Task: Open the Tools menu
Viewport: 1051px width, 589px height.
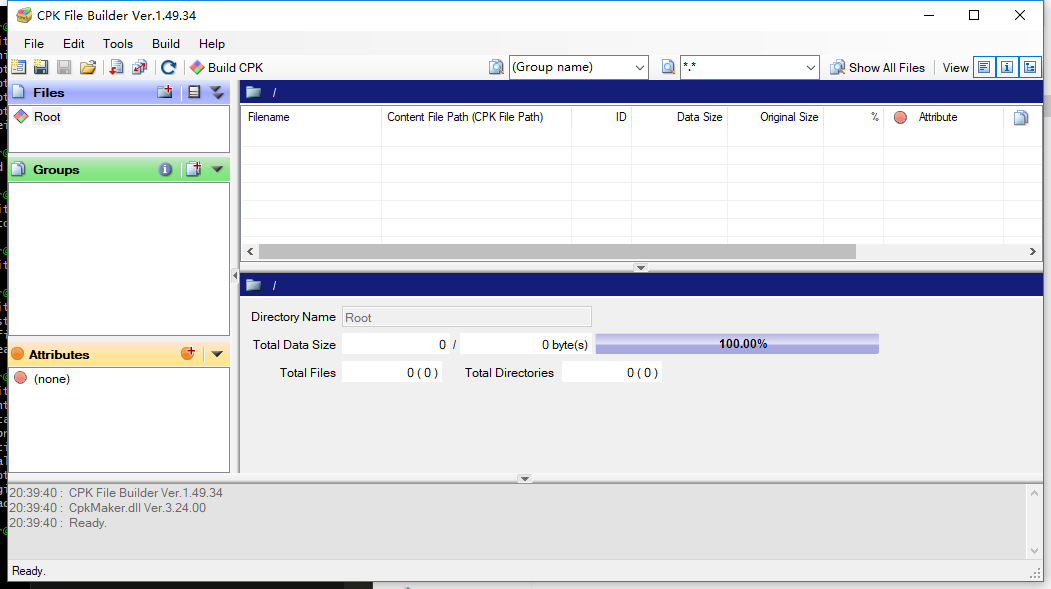Action: [x=118, y=44]
